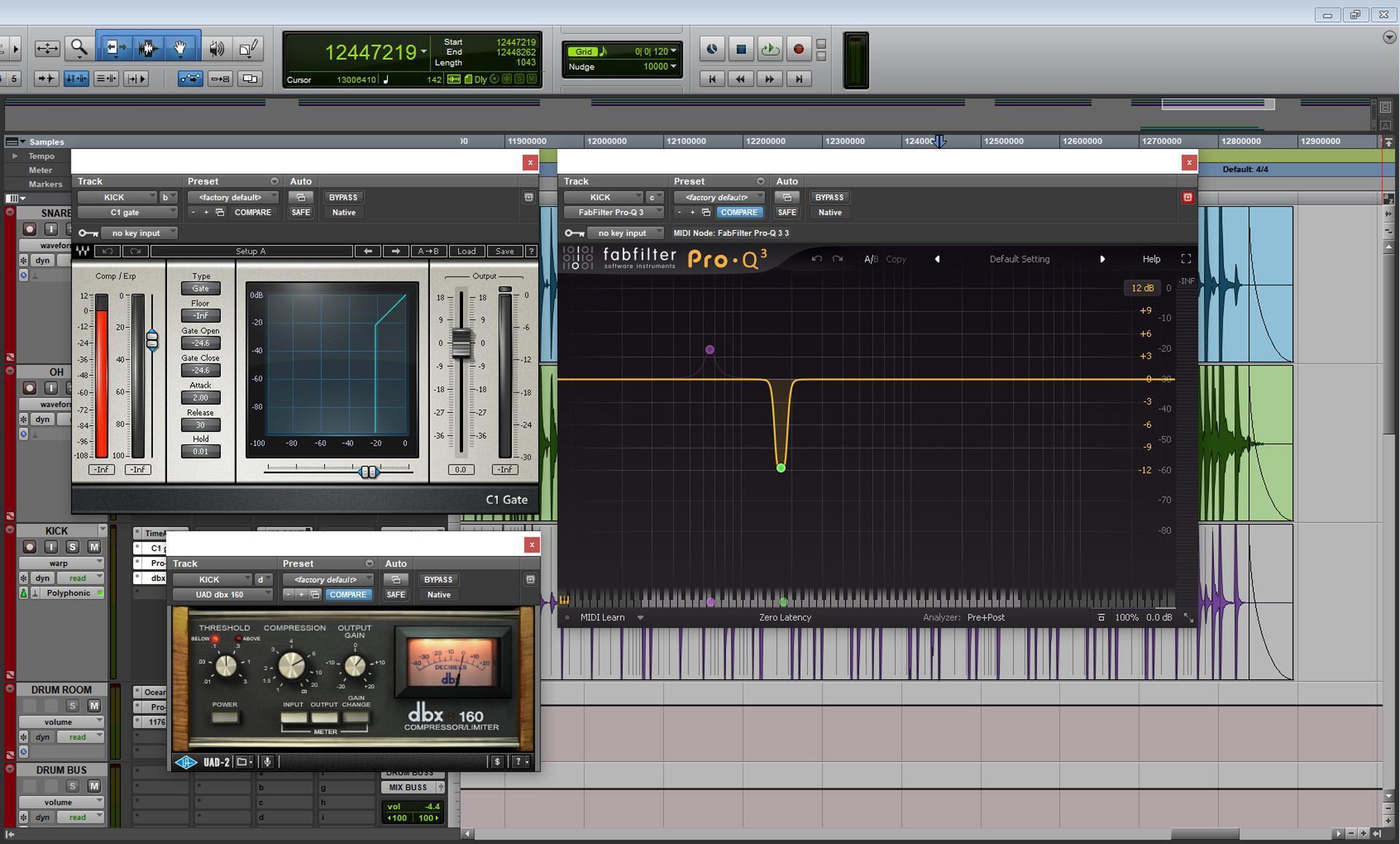Click MIDI Learn in FabFilter Pro-Q 3
Viewport: 1400px width, 844px height.
point(603,617)
